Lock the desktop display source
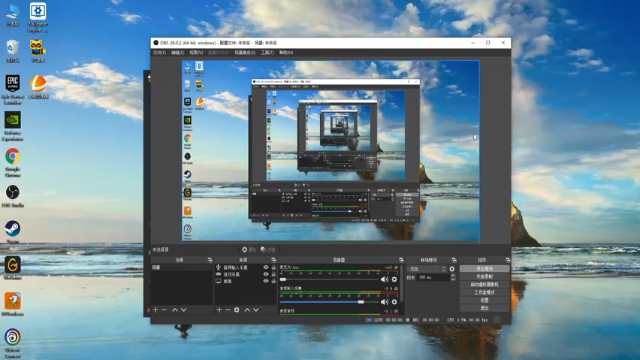The image size is (640, 360). click(x=273, y=281)
